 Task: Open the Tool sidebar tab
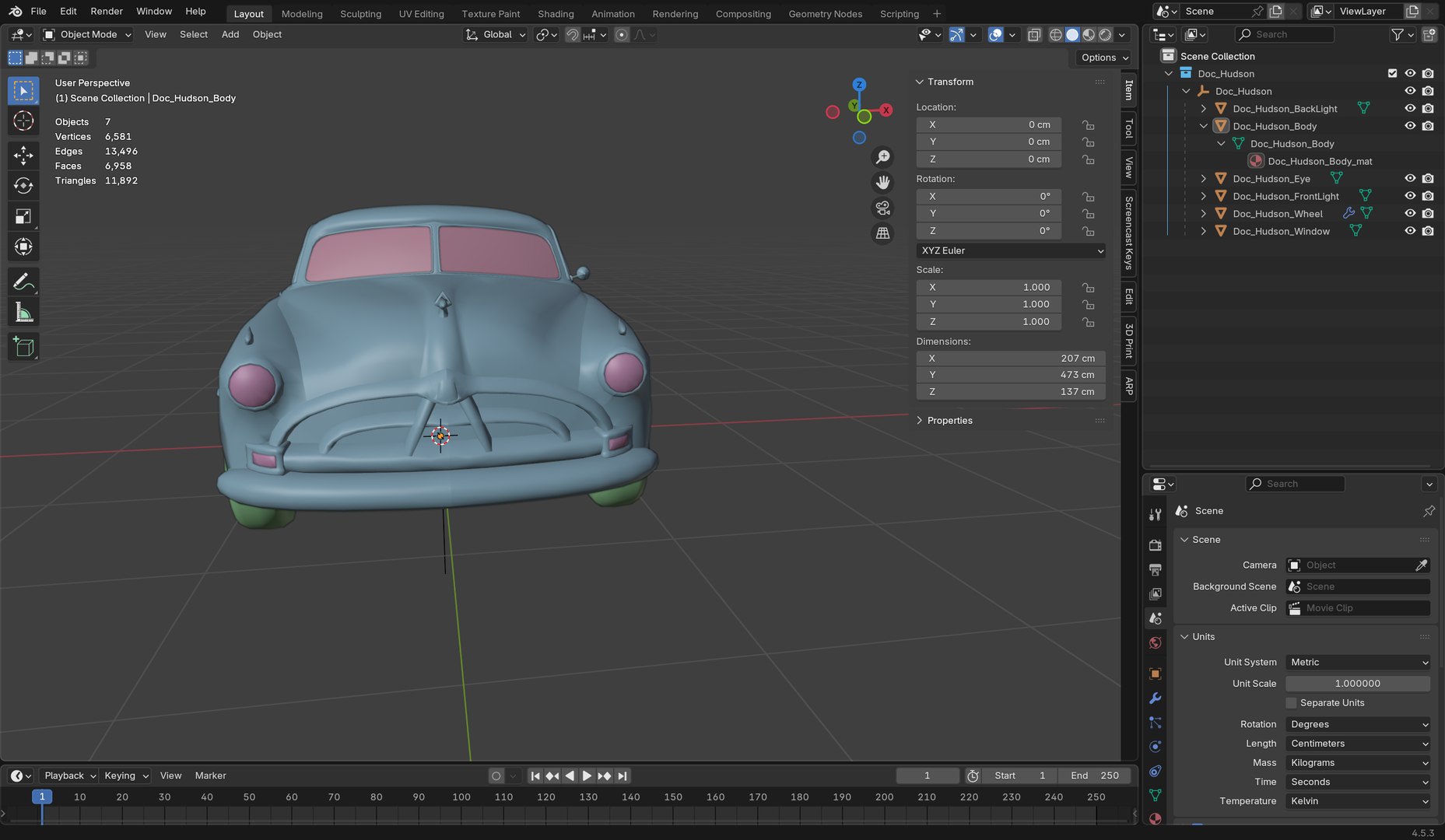click(x=1129, y=129)
